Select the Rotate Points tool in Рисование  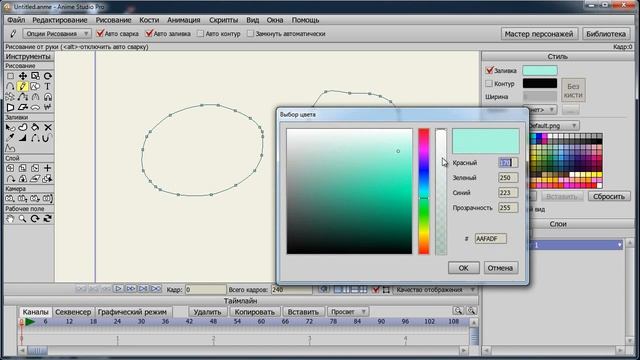(47, 76)
